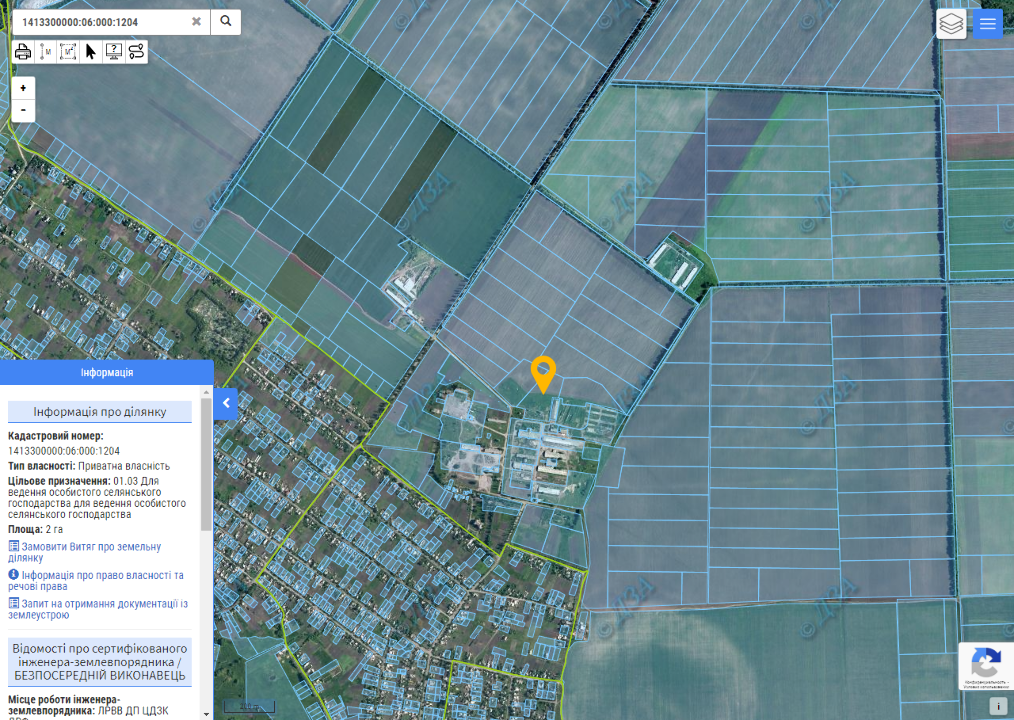
Task: Activate the pointer selection tool
Action: 91,52
